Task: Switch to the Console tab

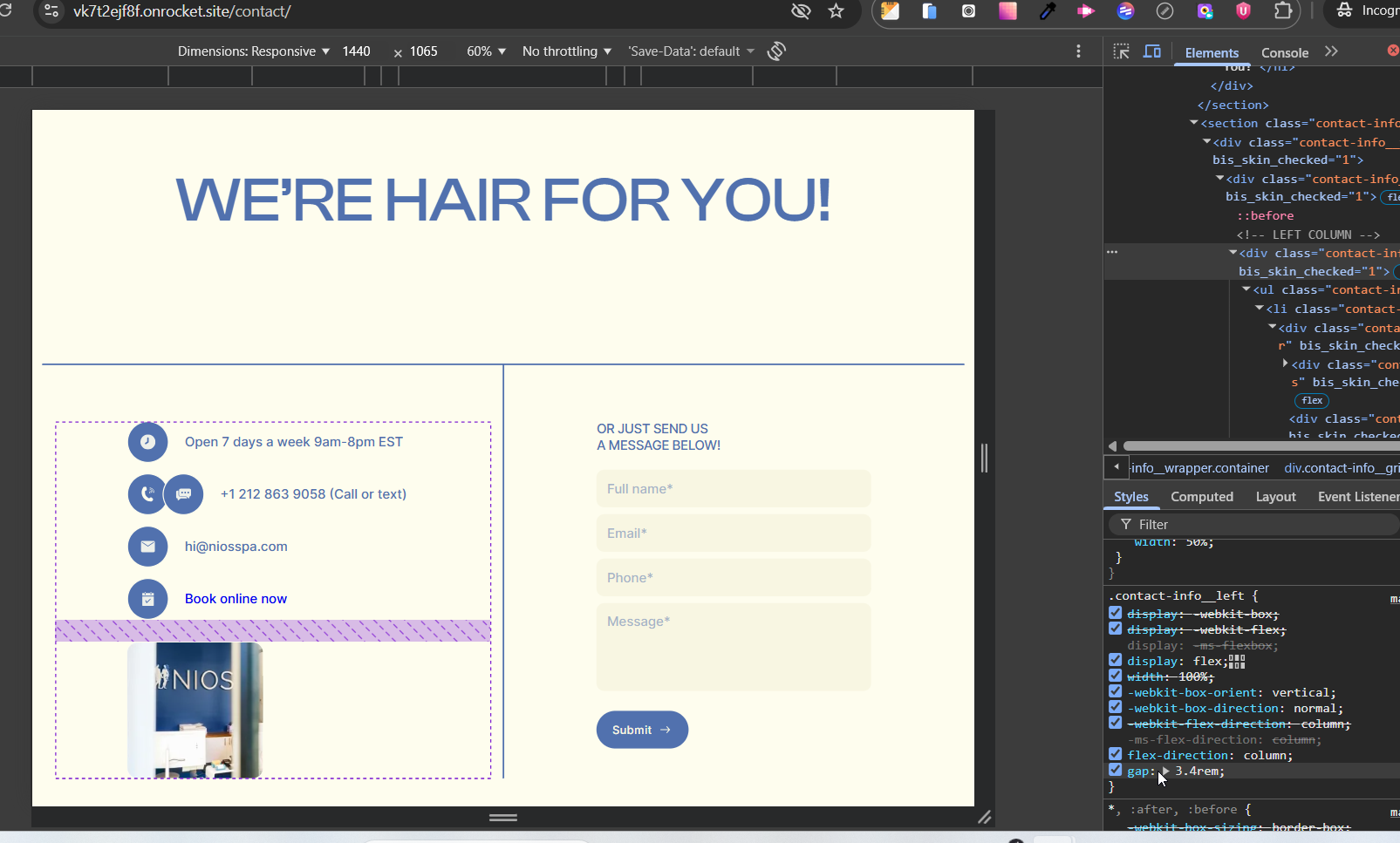Action: point(1284,52)
